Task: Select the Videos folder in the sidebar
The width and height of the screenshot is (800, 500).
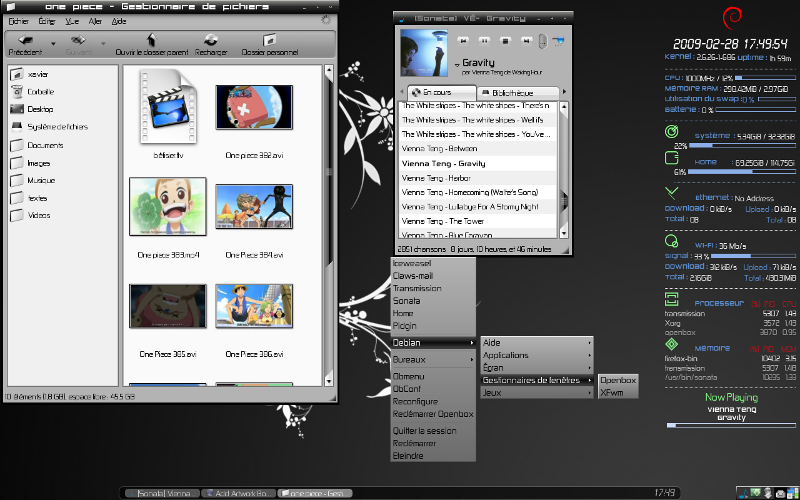Action: pos(32,215)
